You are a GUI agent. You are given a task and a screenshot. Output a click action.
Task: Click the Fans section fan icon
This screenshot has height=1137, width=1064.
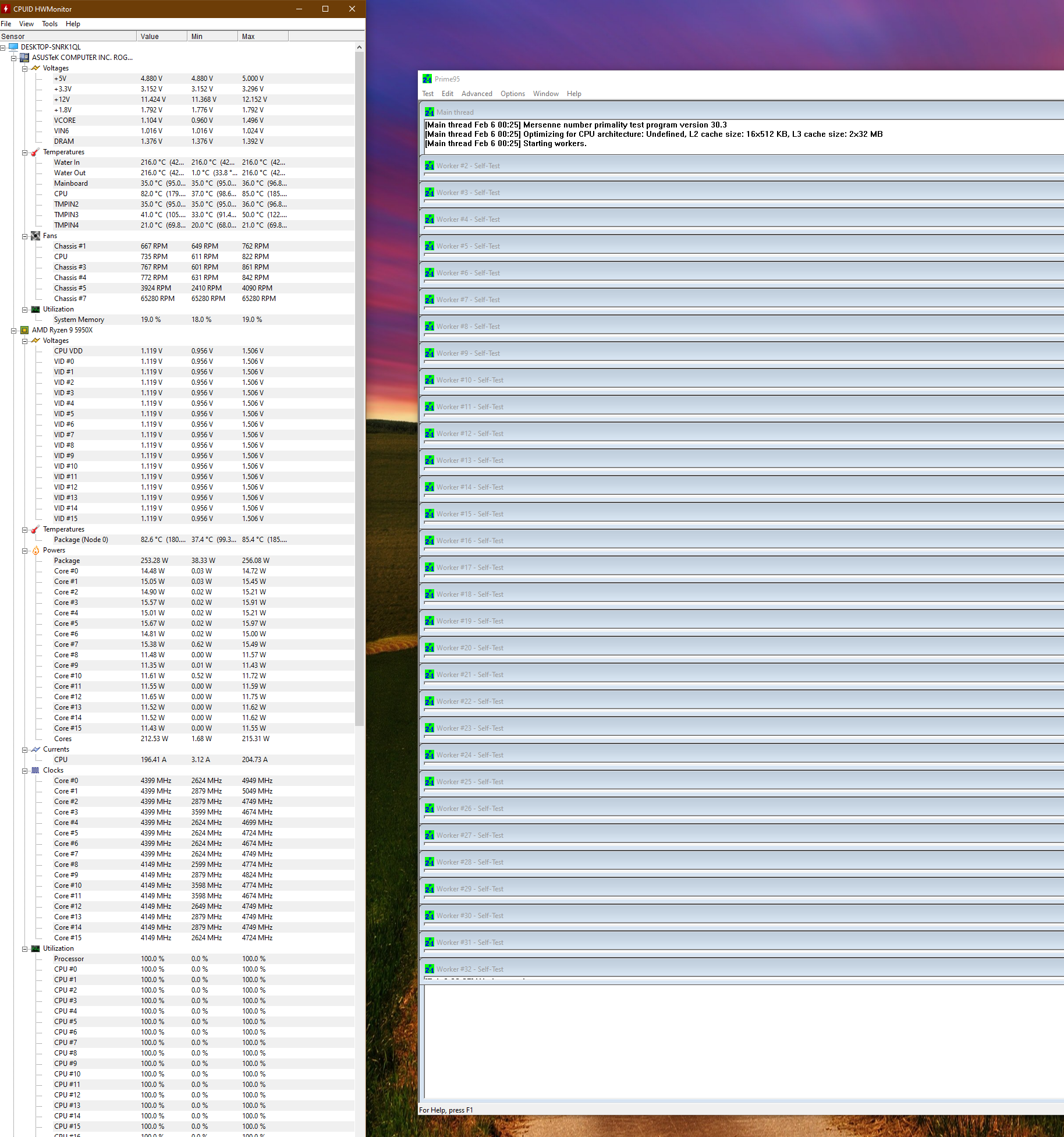36,236
